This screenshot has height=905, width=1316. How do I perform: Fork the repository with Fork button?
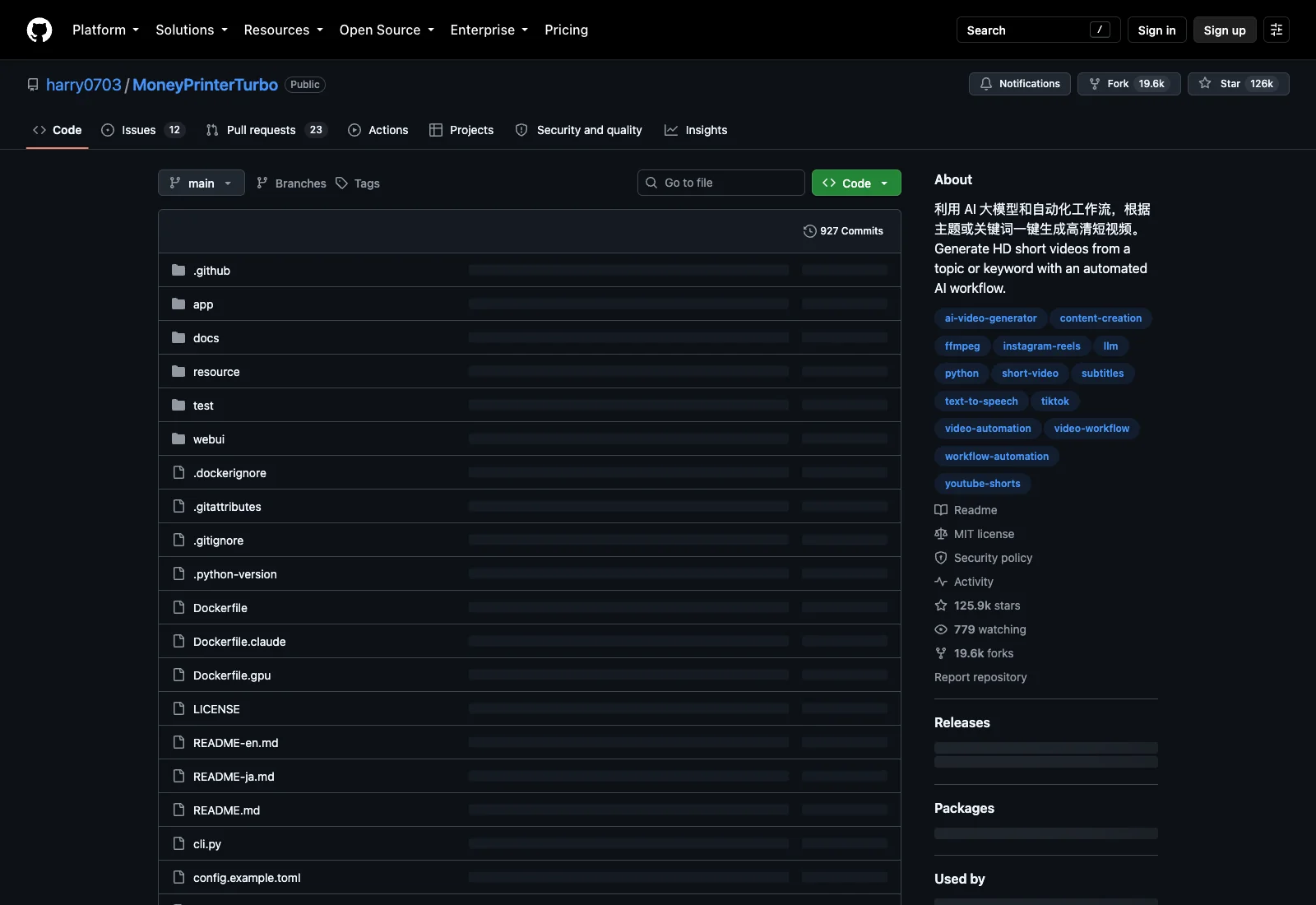coord(1129,84)
